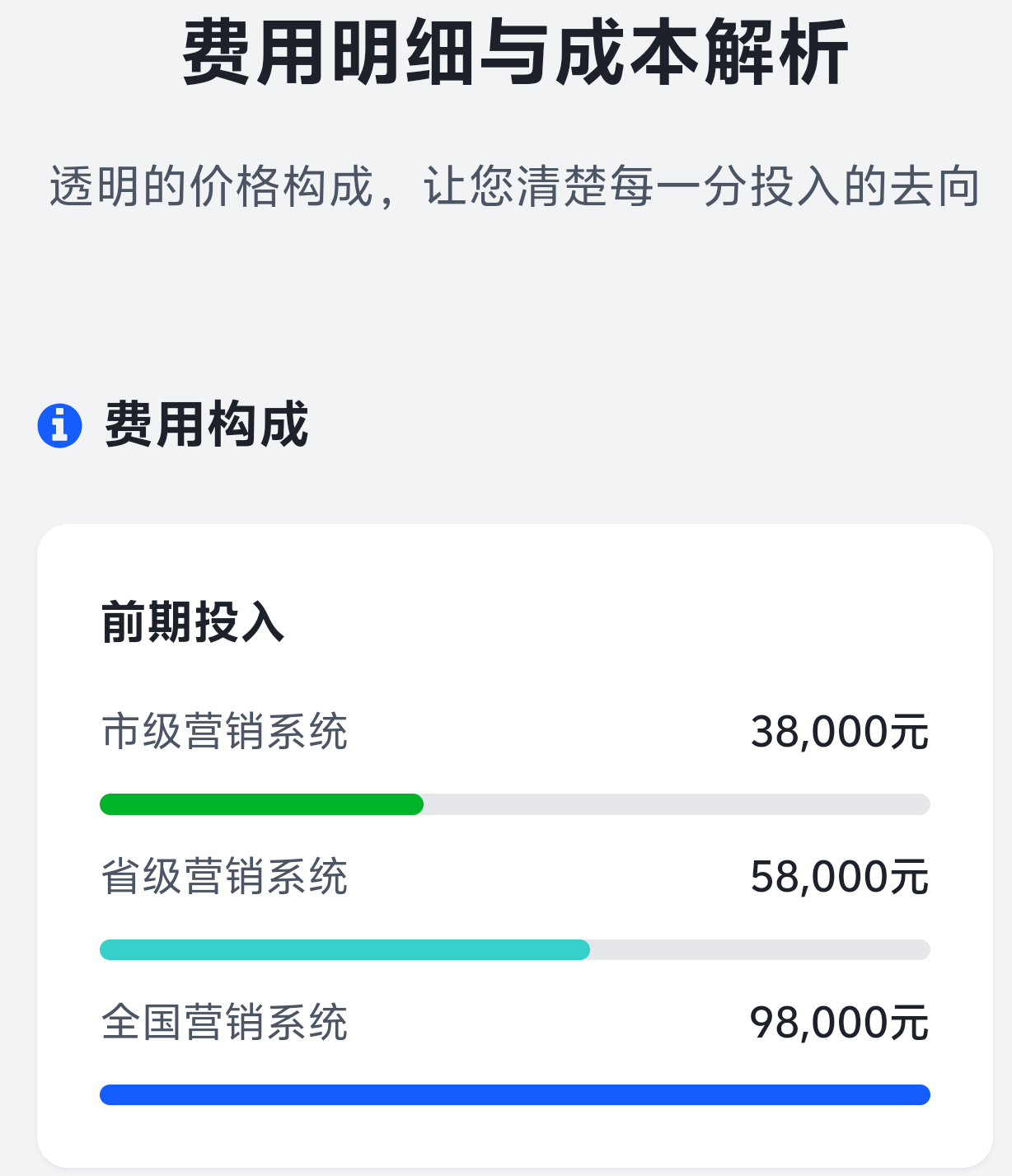
Task: Click the blue info icon beside 费用构成
Action: coord(59,426)
